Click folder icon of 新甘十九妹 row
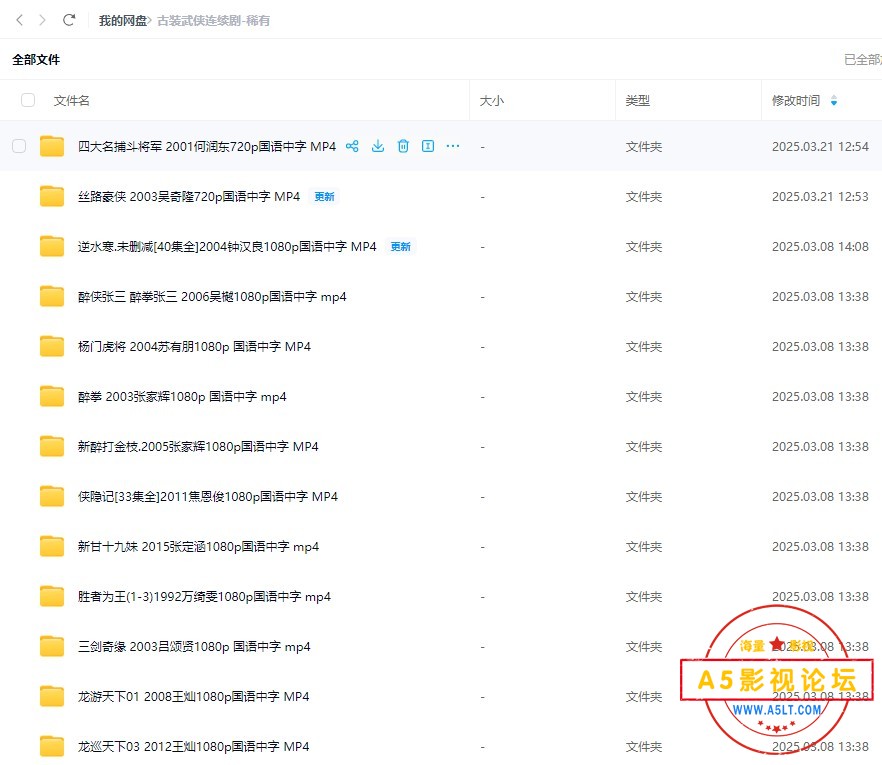 coord(52,546)
